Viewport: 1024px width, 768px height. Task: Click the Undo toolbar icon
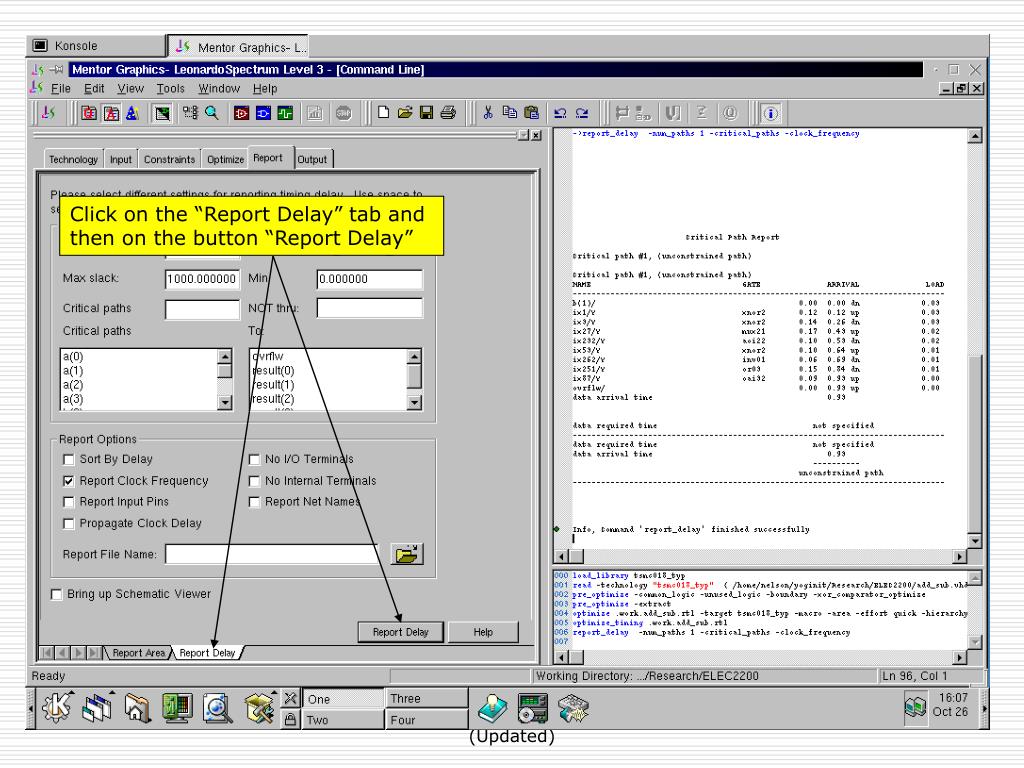[560, 113]
